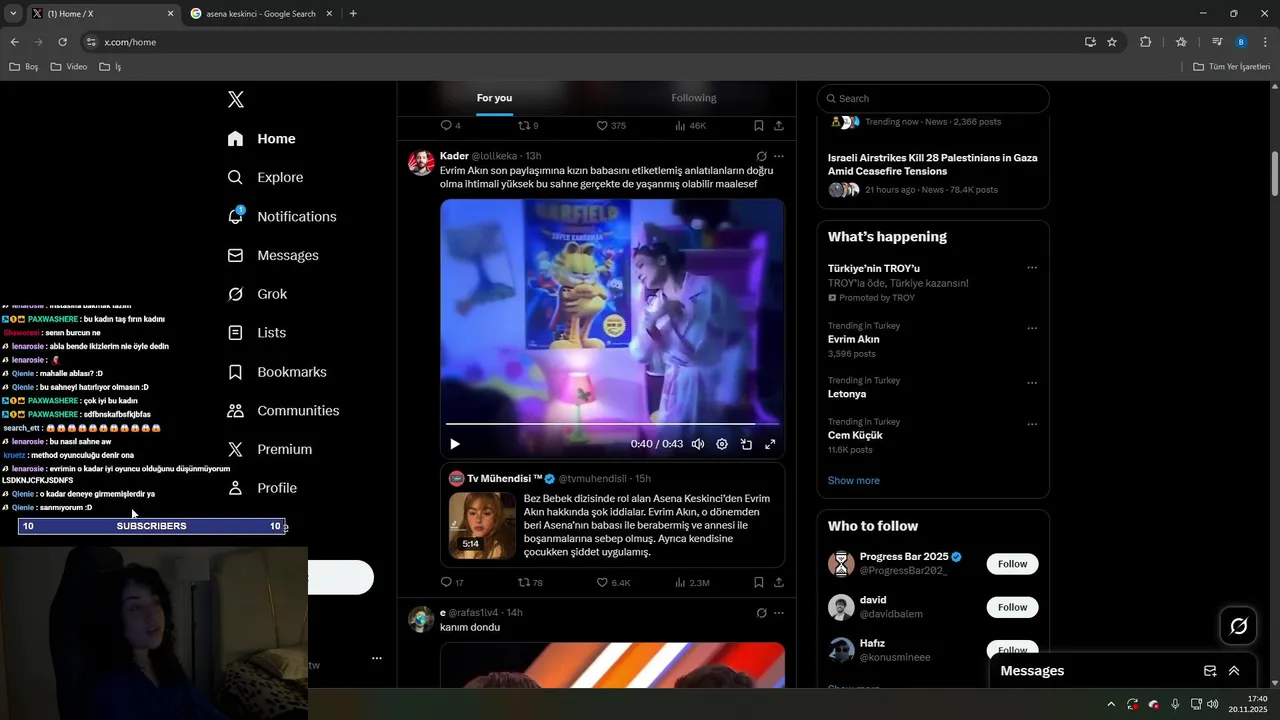This screenshot has height=720, width=1280.
Task: Open the Video bookmarks folder
Action: pos(69,67)
